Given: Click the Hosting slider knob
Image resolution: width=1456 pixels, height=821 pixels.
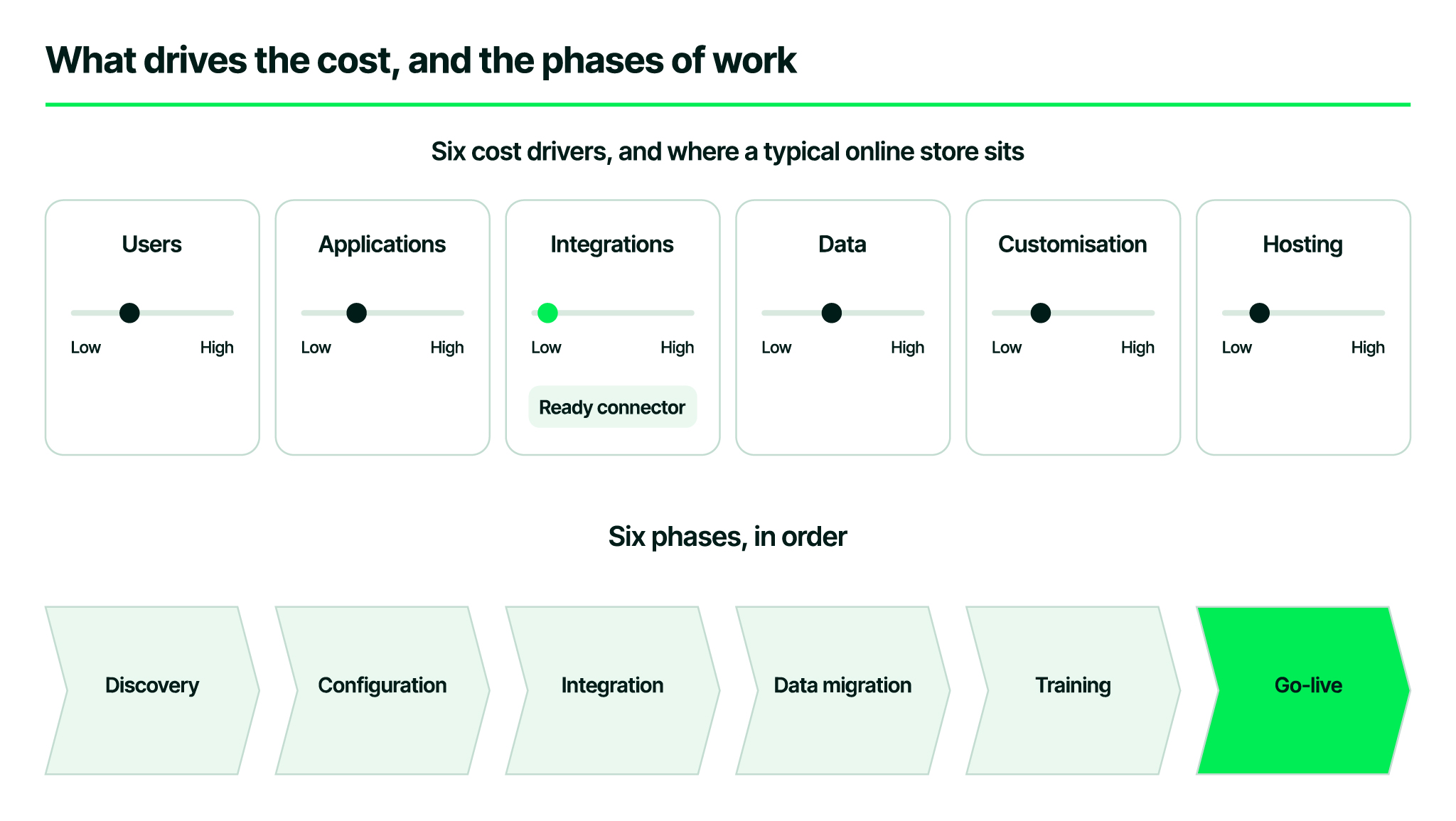Looking at the screenshot, I should tap(1259, 313).
